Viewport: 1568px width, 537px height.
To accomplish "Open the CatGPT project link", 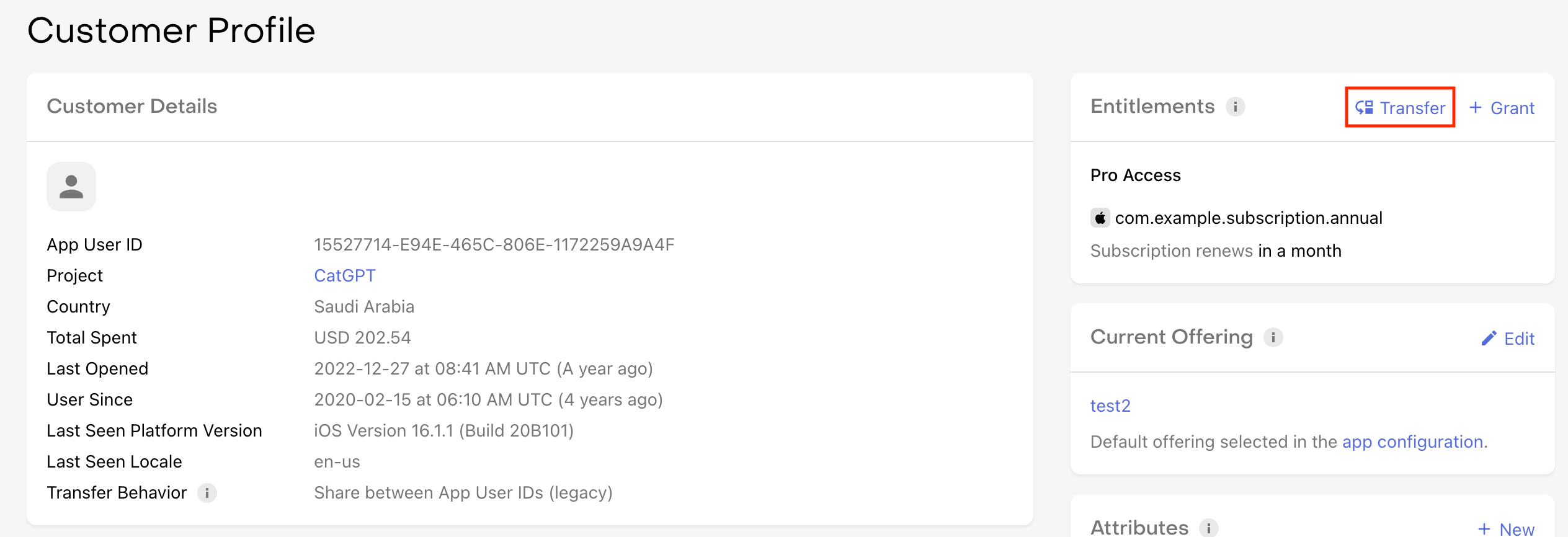I will [x=345, y=275].
